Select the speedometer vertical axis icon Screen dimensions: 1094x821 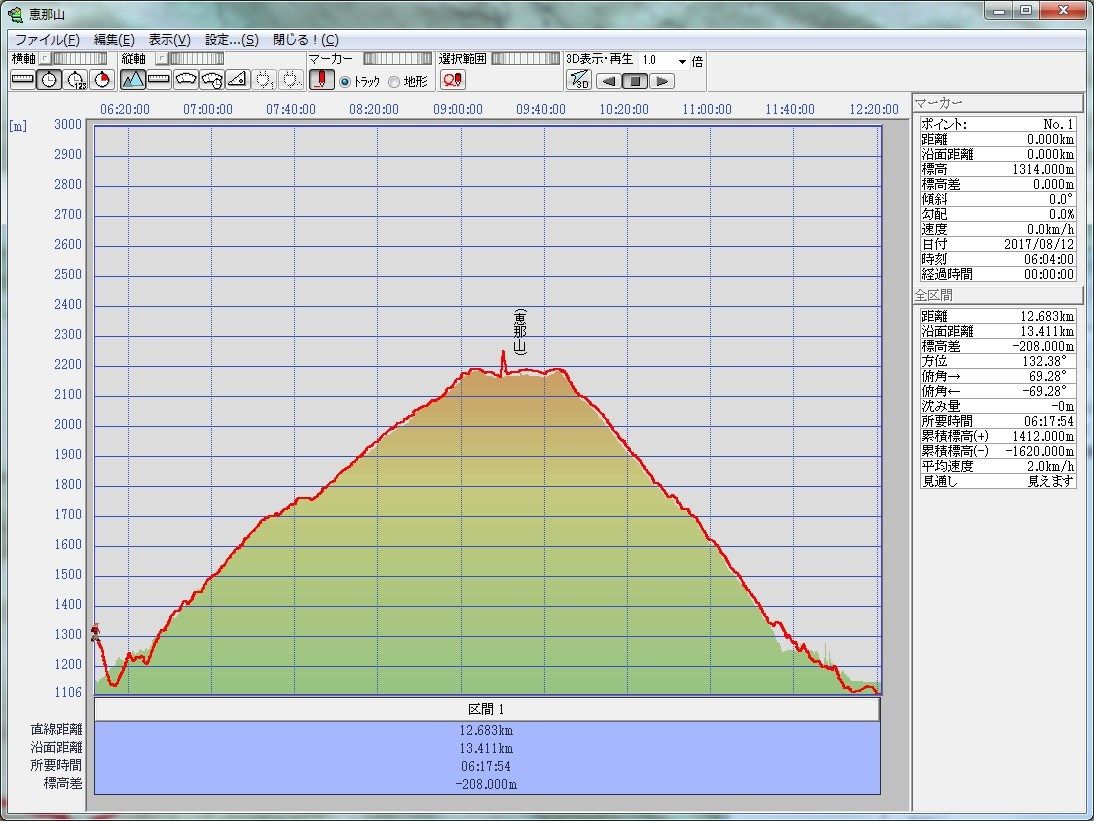coord(185,80)
